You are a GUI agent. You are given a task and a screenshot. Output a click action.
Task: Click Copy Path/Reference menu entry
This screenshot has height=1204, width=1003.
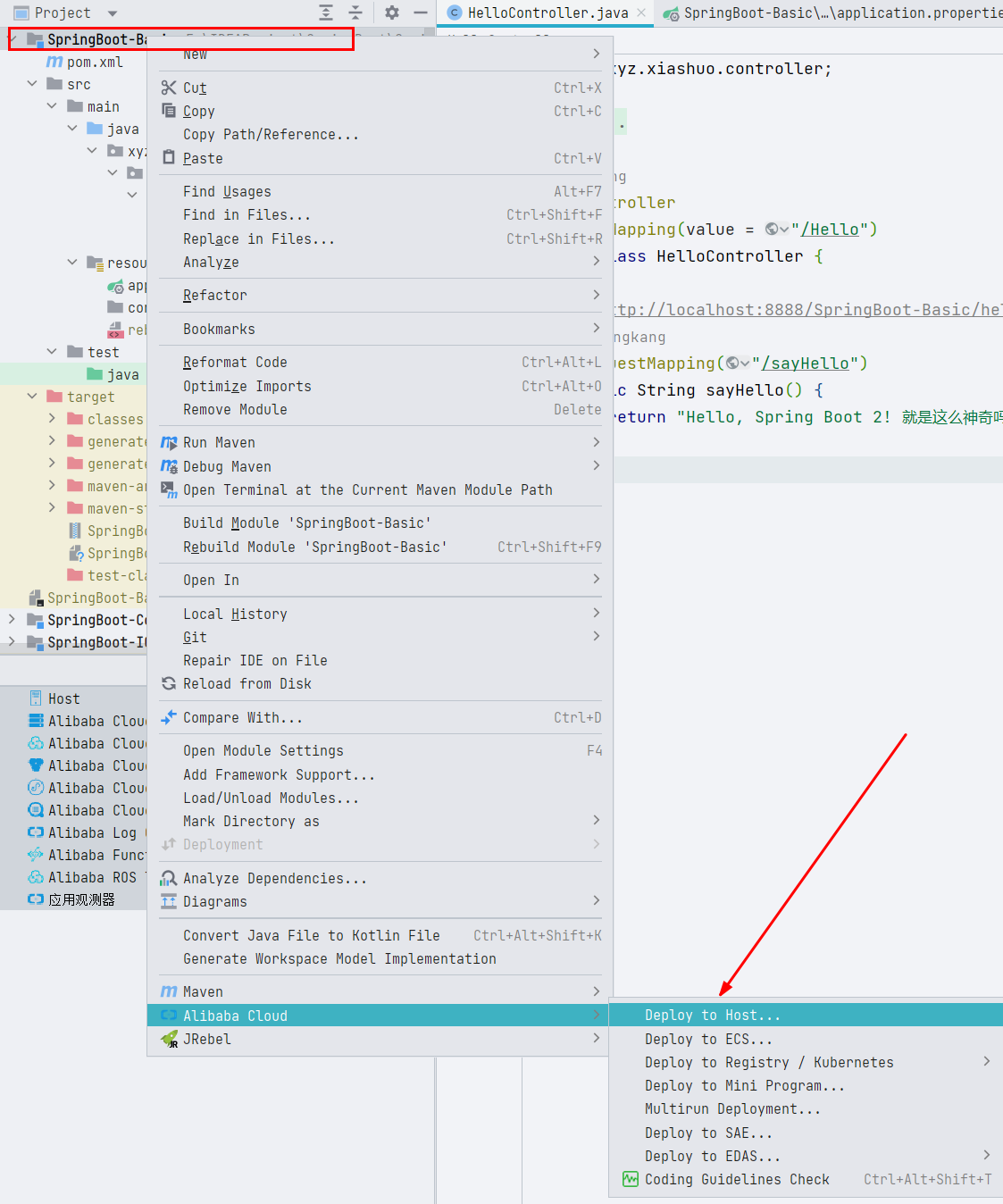(x=380, y=134)
